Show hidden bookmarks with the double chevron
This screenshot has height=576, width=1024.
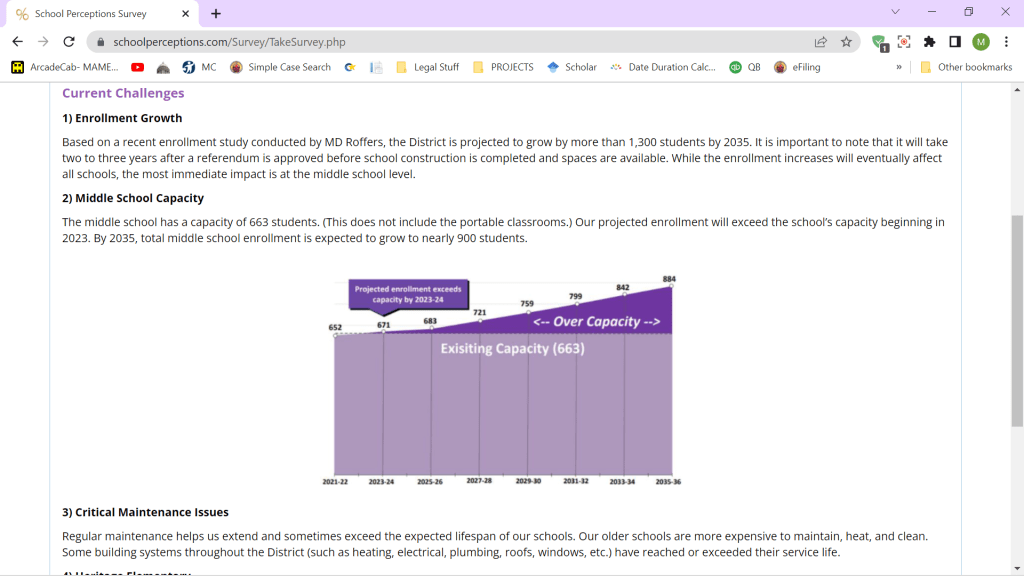tap(899, 67)
